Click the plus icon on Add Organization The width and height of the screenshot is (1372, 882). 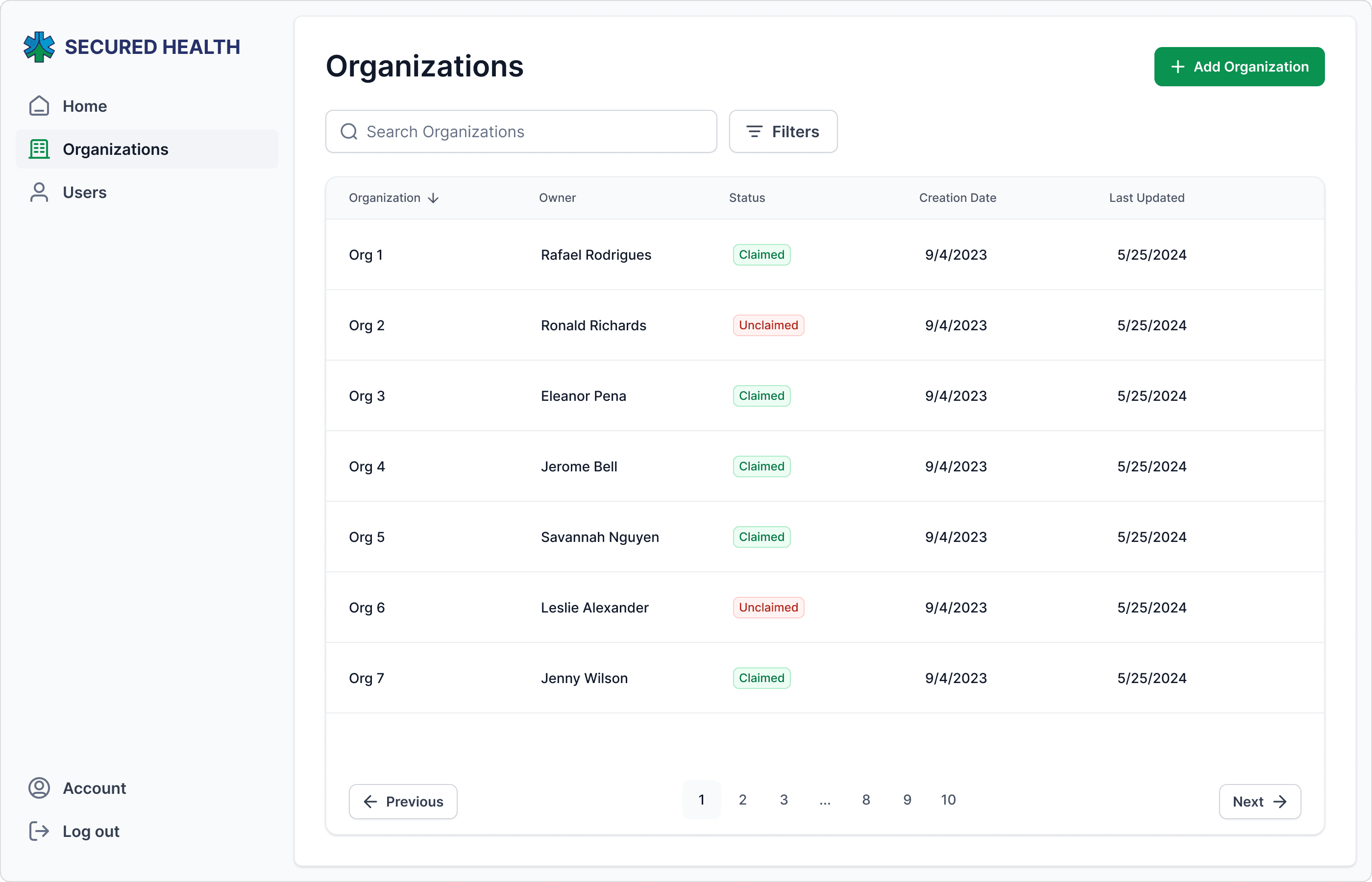1177,67
